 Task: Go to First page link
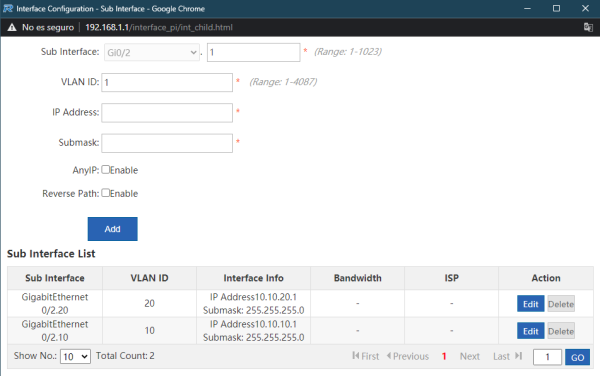[365, 356]
